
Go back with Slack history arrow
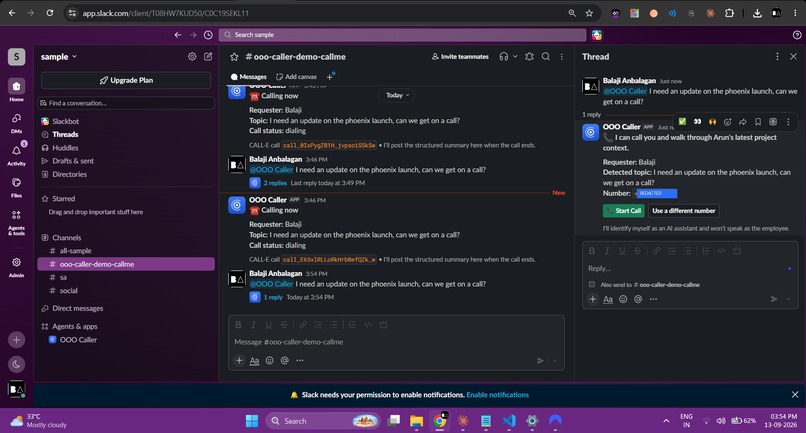pos(178,35)
